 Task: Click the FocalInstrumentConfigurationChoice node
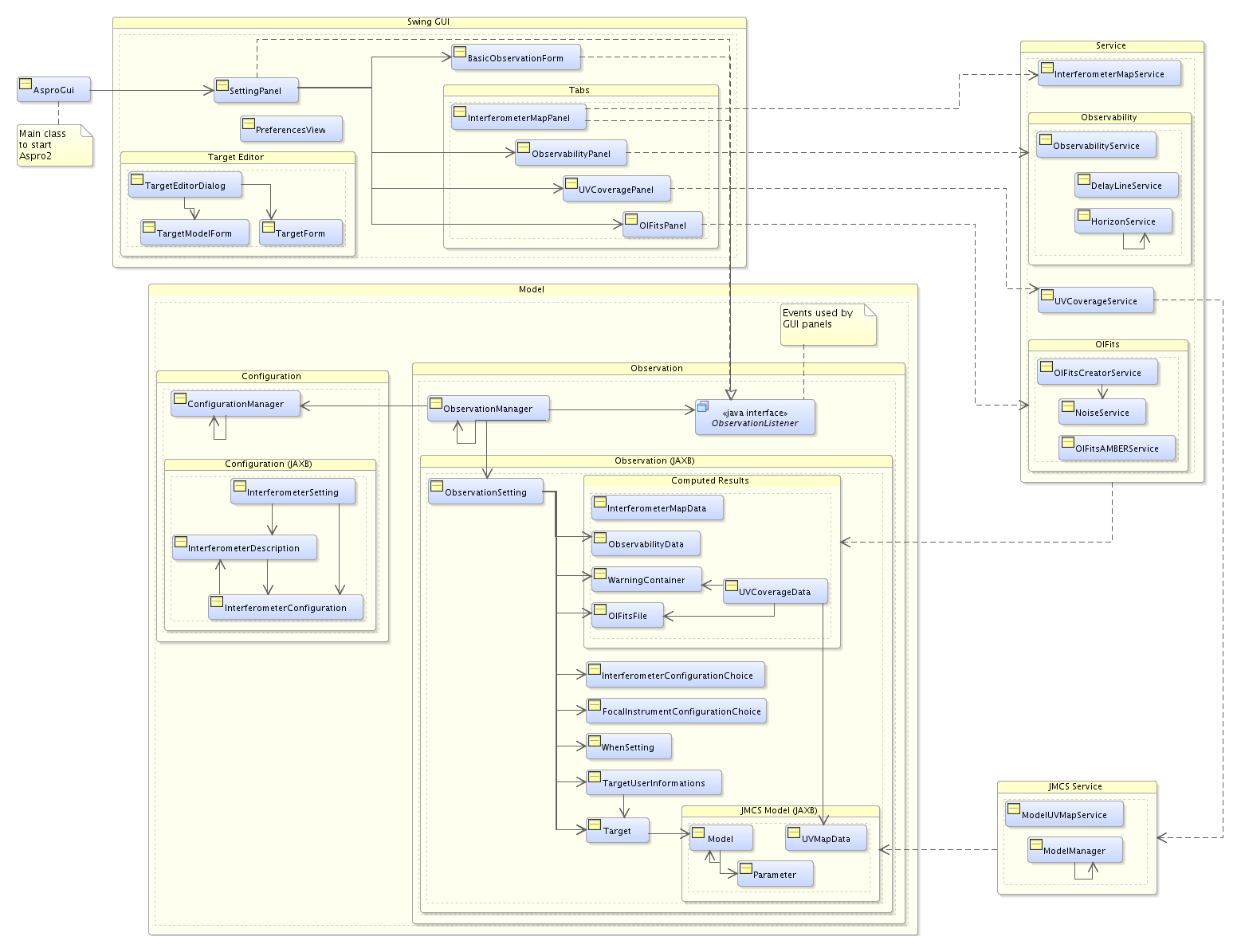pos(676,711)
